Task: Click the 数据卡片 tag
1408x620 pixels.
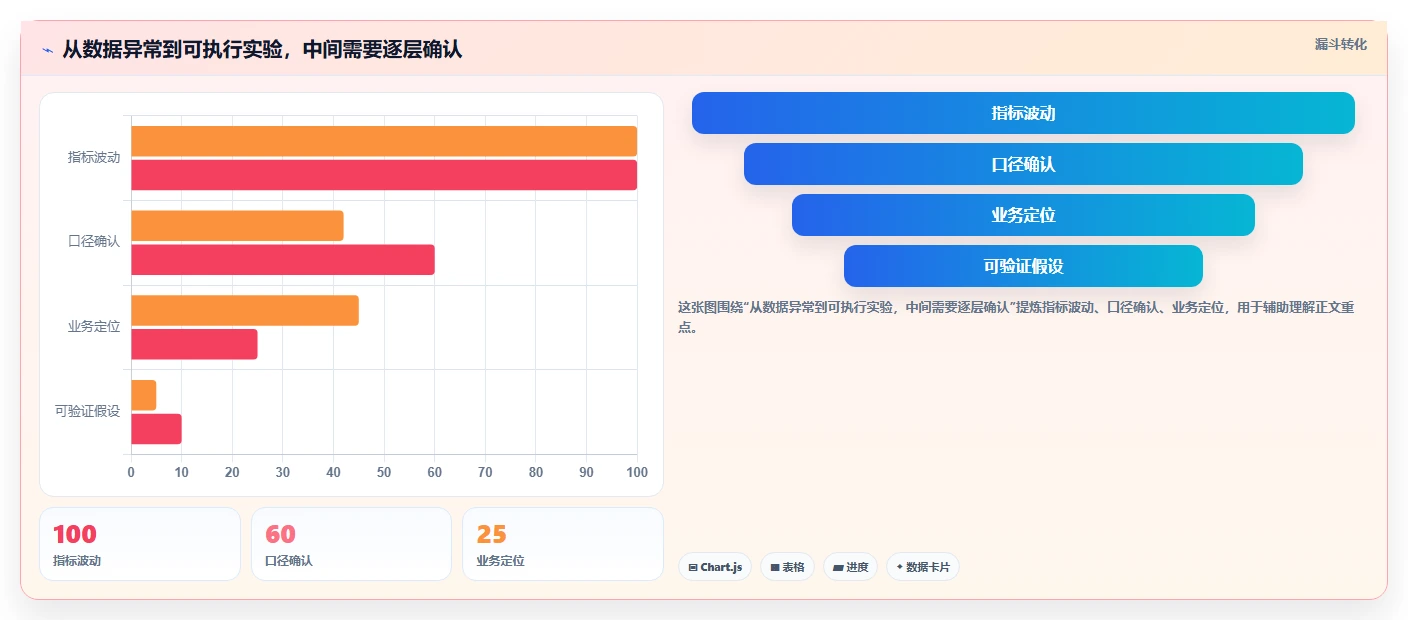Action: [923, 567]
